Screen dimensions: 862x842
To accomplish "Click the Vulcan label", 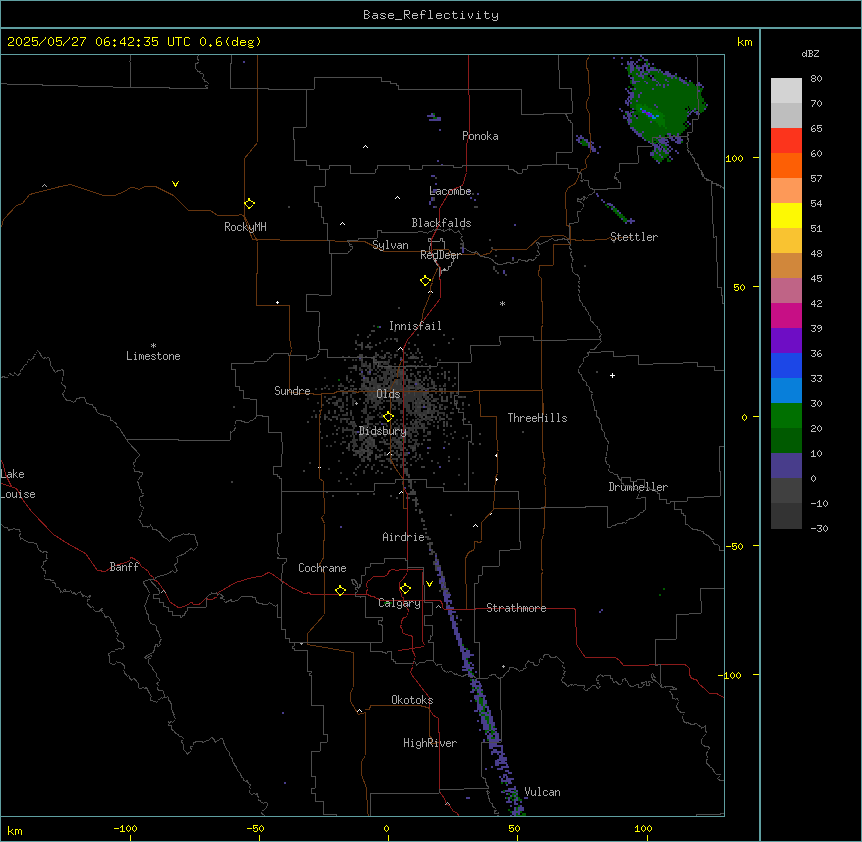I will 542,792.
